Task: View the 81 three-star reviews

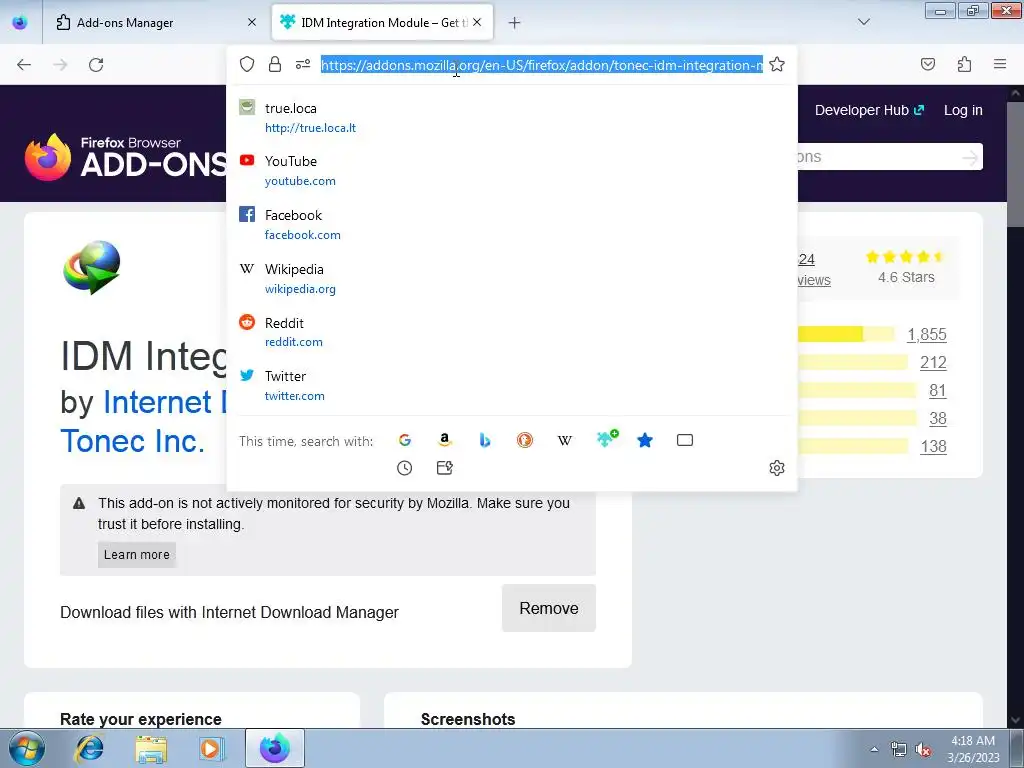Action: pyautogui.click(x=937, y=391)
